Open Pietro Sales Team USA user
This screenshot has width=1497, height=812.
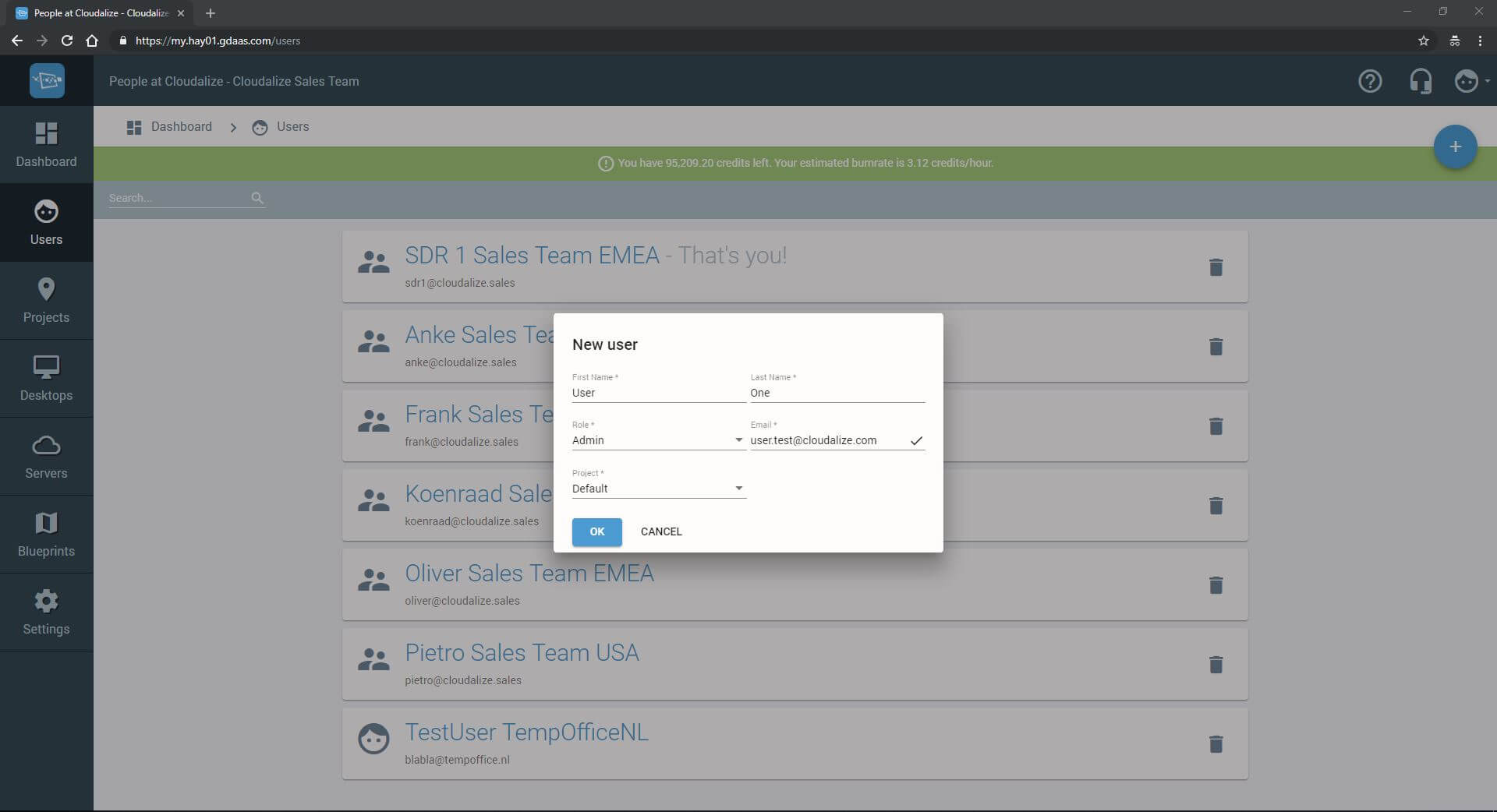point(522,653)
